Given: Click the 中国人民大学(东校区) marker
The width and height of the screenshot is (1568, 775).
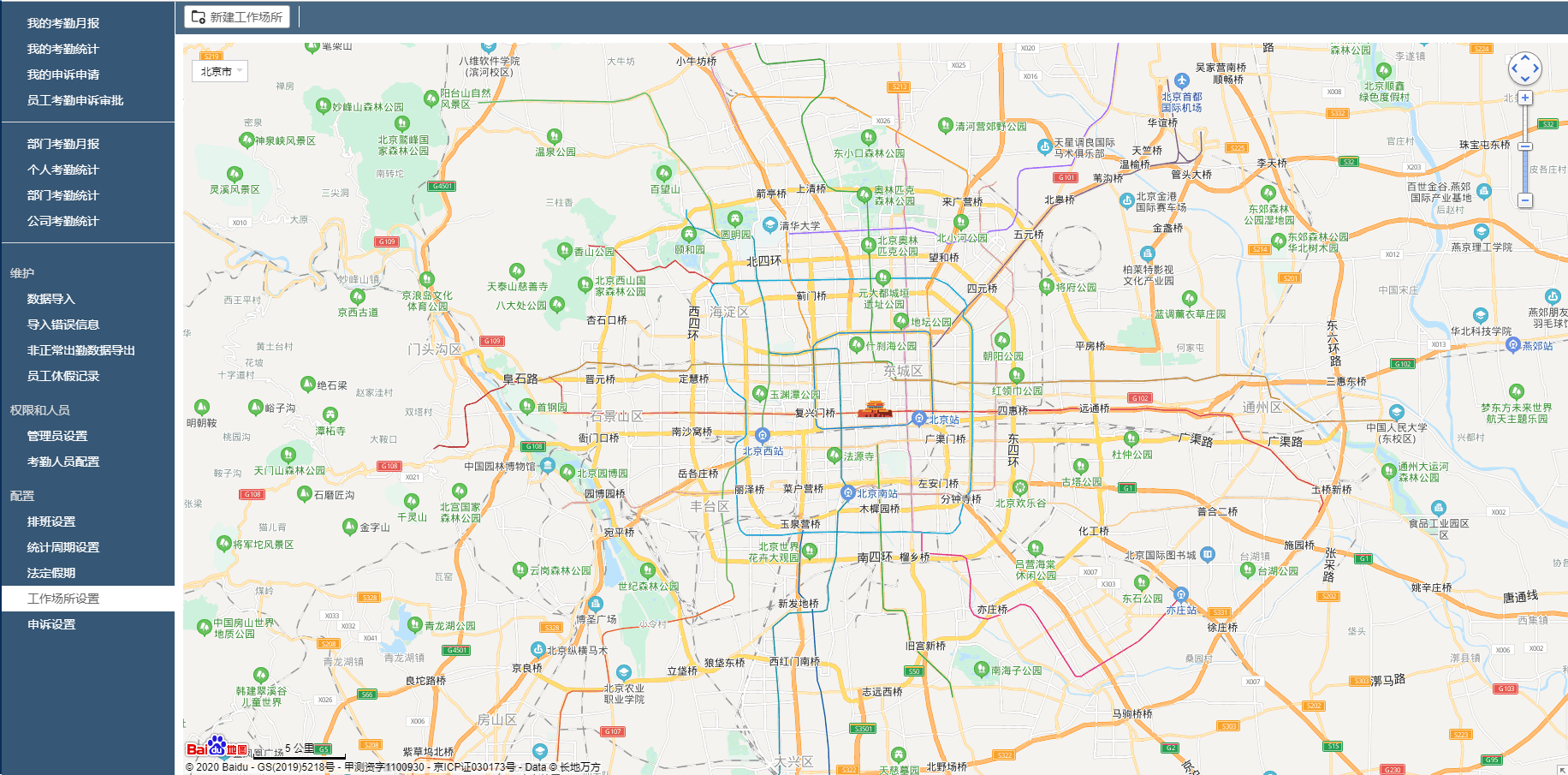Looking at the screenshot, I should tap(1397, 412).
